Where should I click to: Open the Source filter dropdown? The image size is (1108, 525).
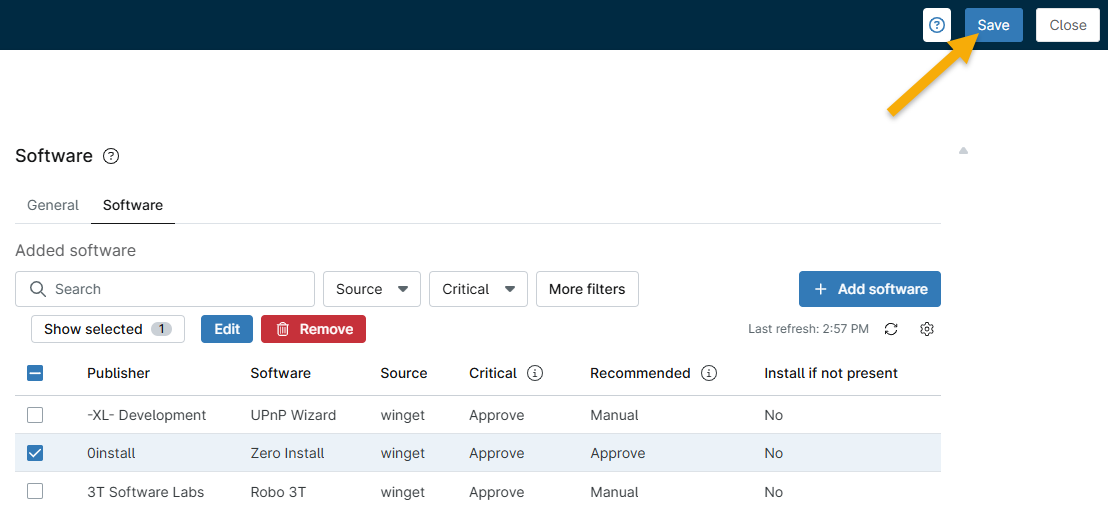371,289
